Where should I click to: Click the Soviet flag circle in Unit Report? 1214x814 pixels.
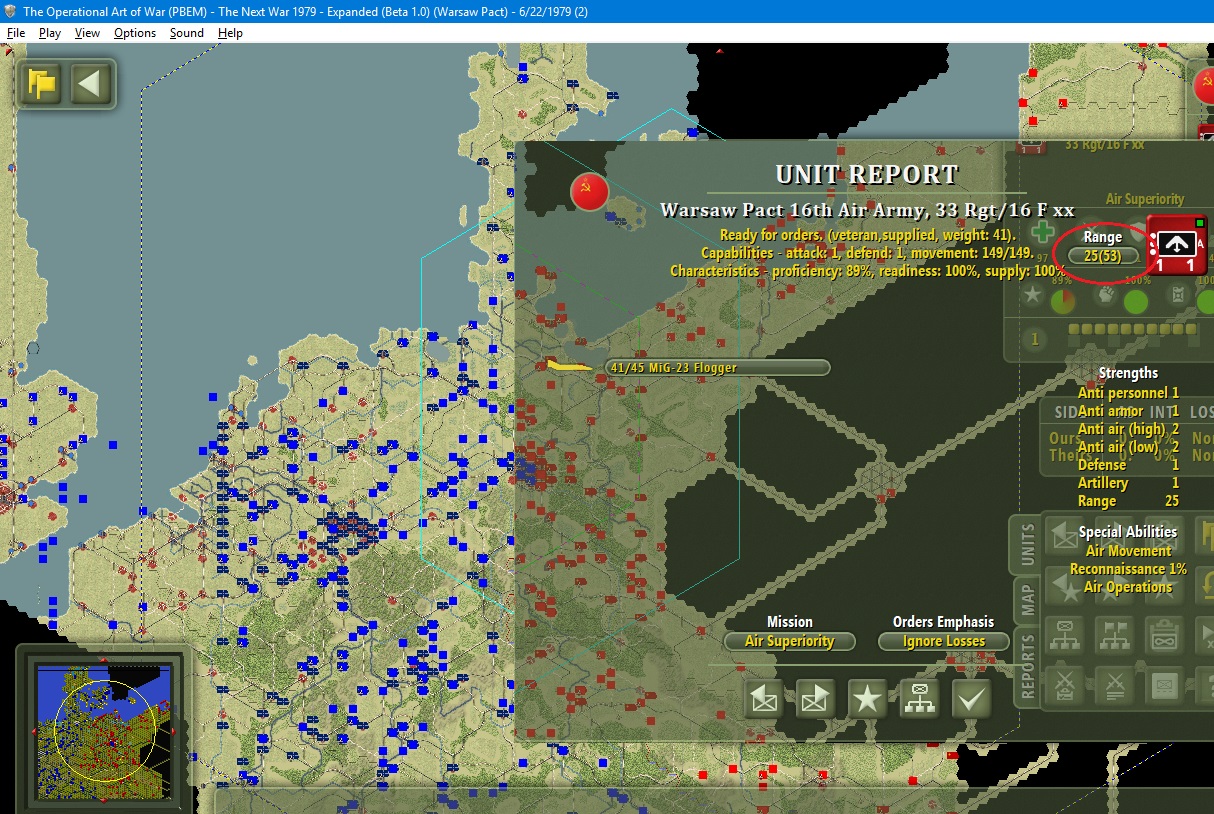click(590, 190)
